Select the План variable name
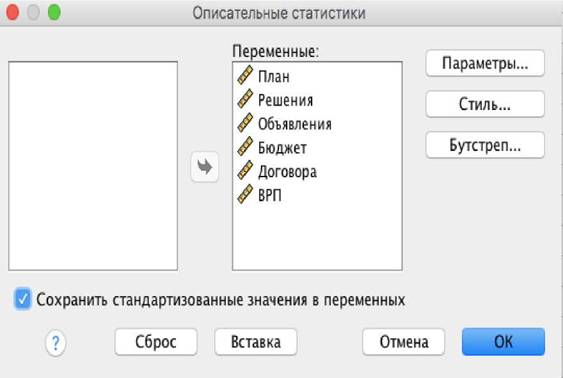 pyautogui.click(x=274, y=77)
